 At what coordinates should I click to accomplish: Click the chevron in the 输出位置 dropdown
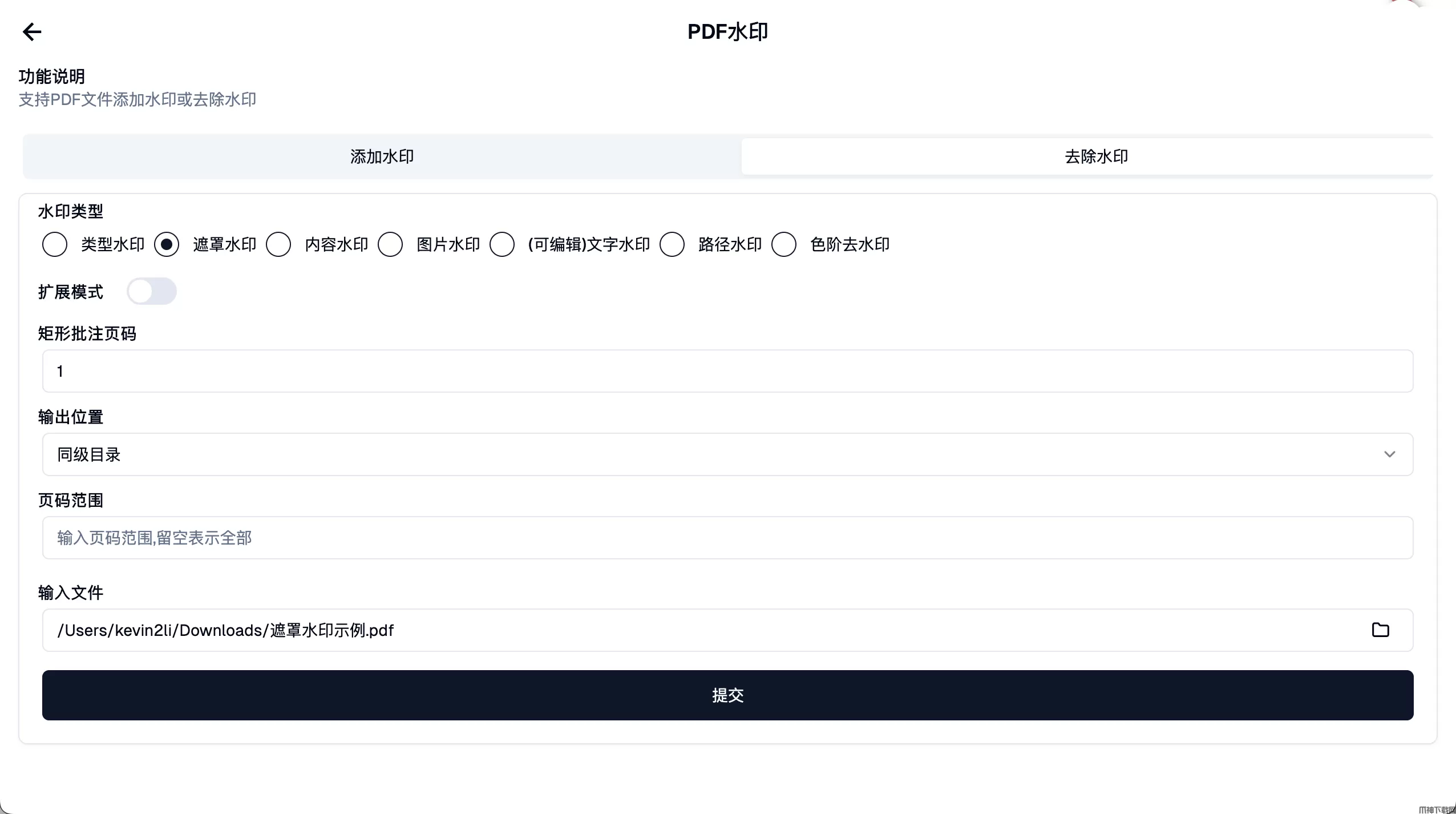tap(1389, 454)
